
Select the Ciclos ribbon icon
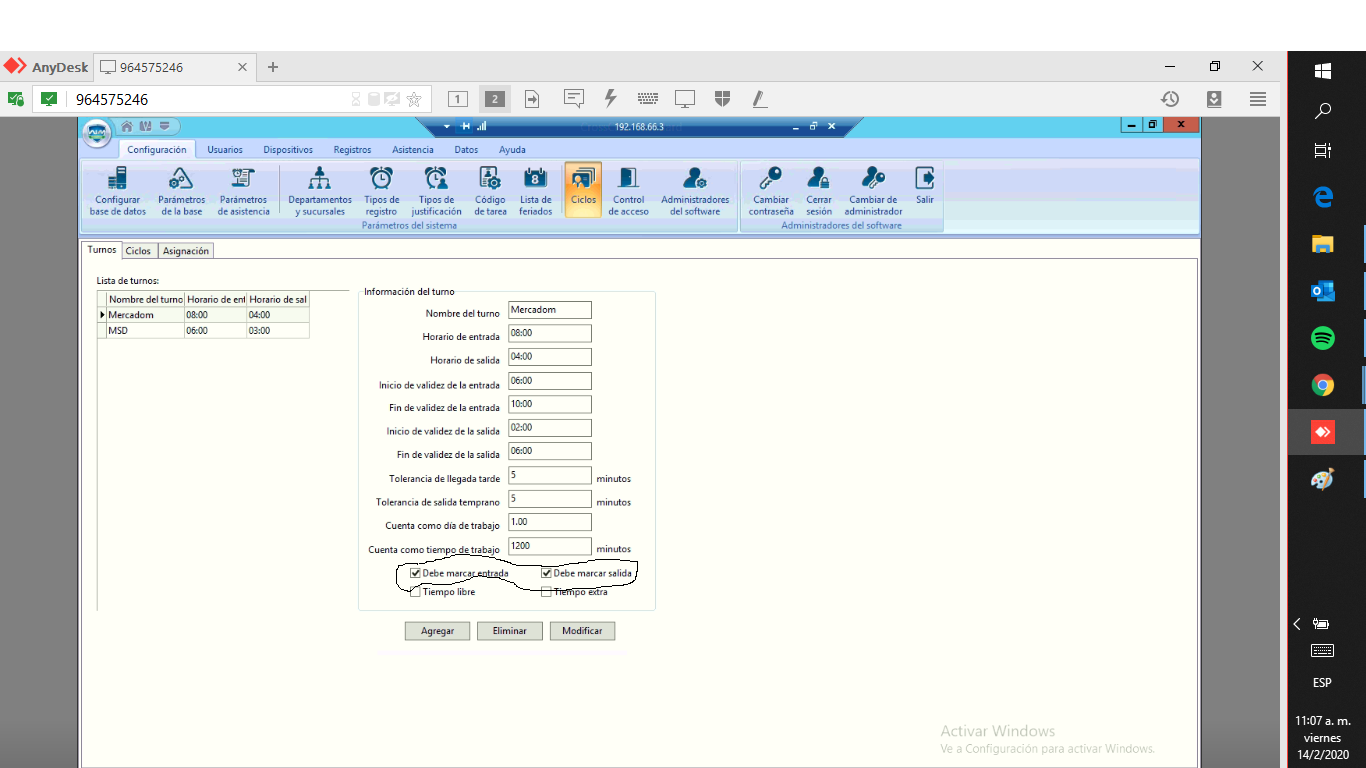583,190
